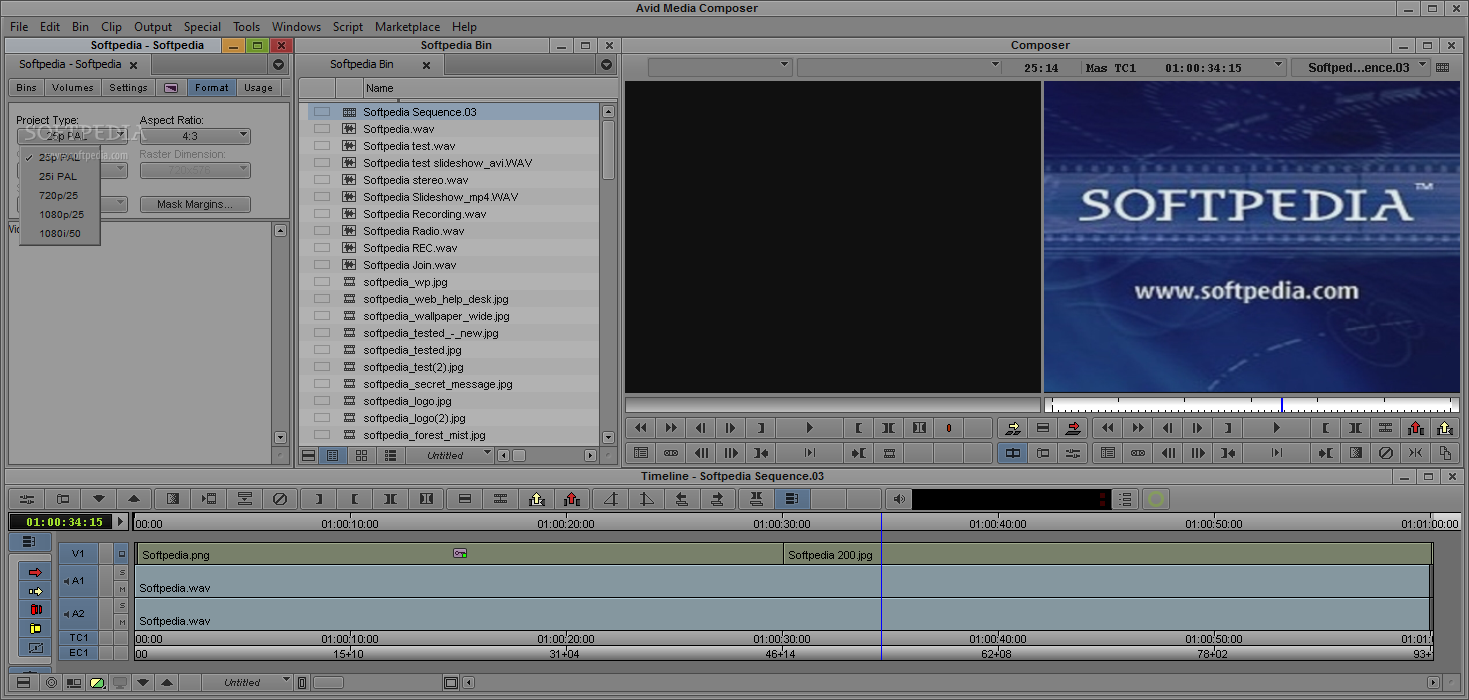Open the Output menu
The width and height of the screenshot is (1469, 700).
(153, 27)
